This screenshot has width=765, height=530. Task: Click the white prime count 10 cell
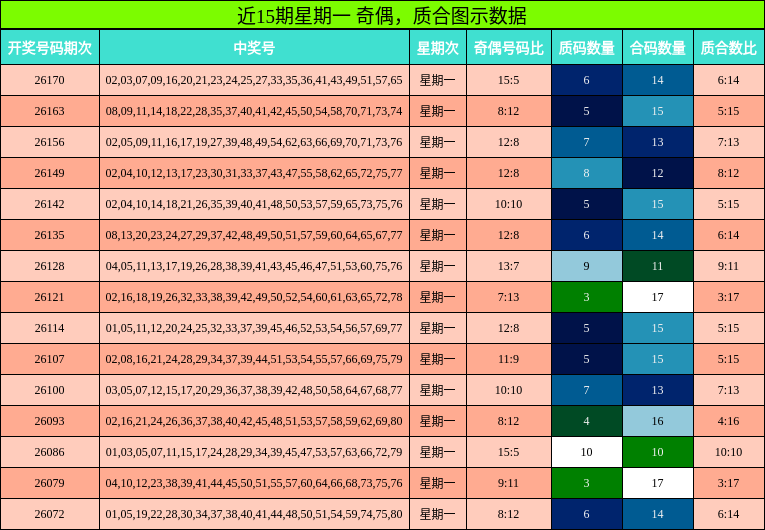[x=587, y=452]
